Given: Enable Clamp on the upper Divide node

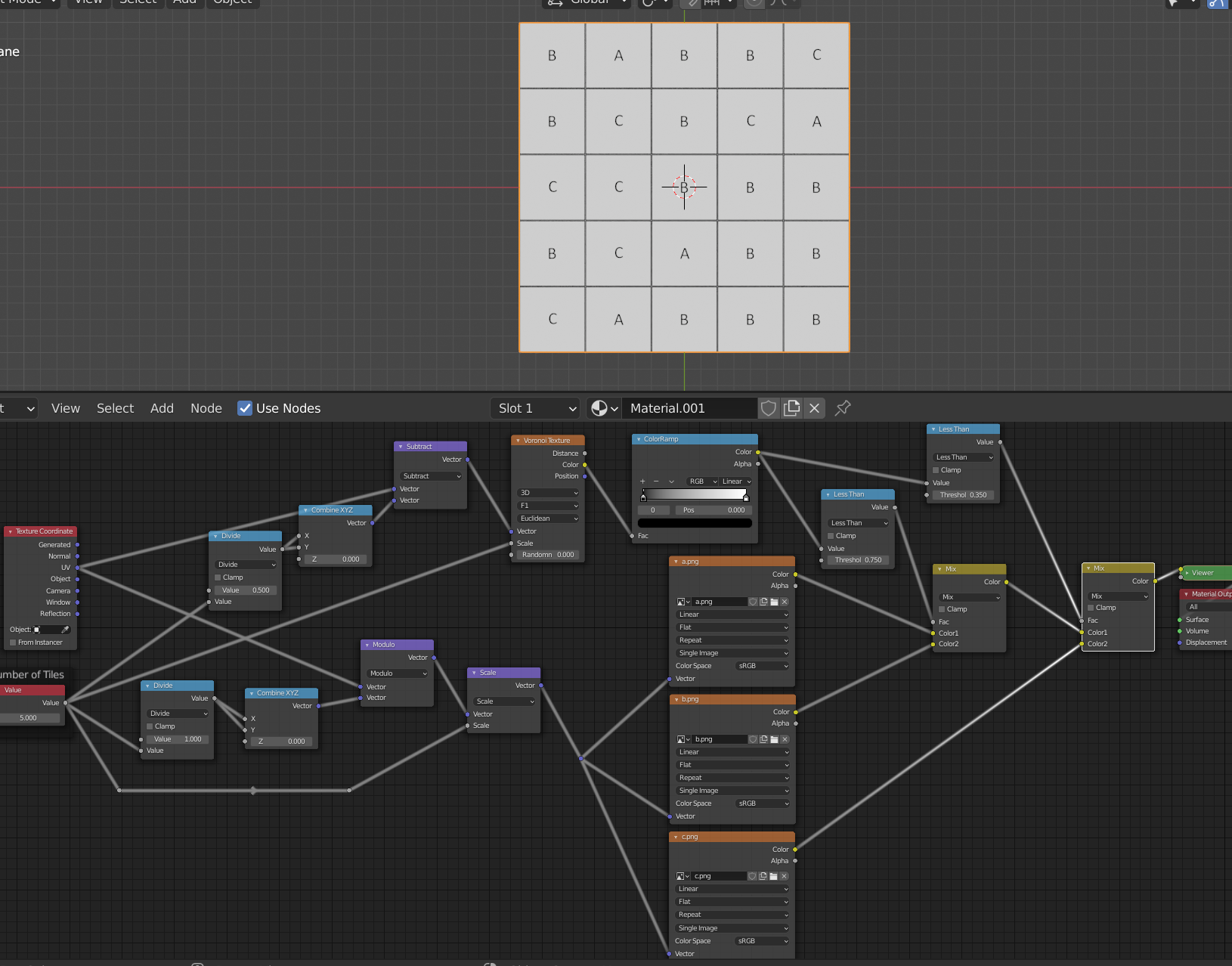Looking at the screenshot, I should (218, 577).
